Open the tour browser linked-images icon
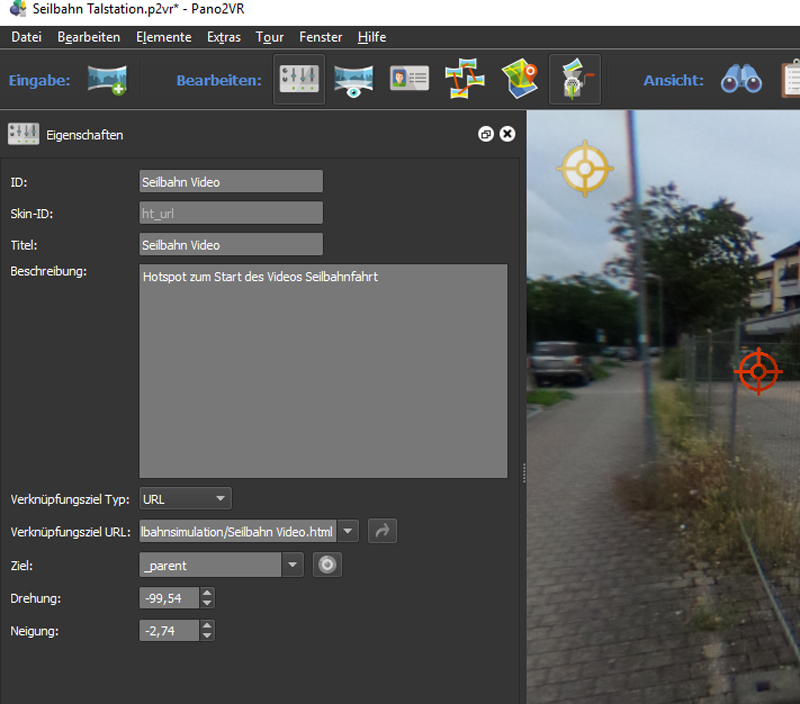 click(x=465, y=80)
